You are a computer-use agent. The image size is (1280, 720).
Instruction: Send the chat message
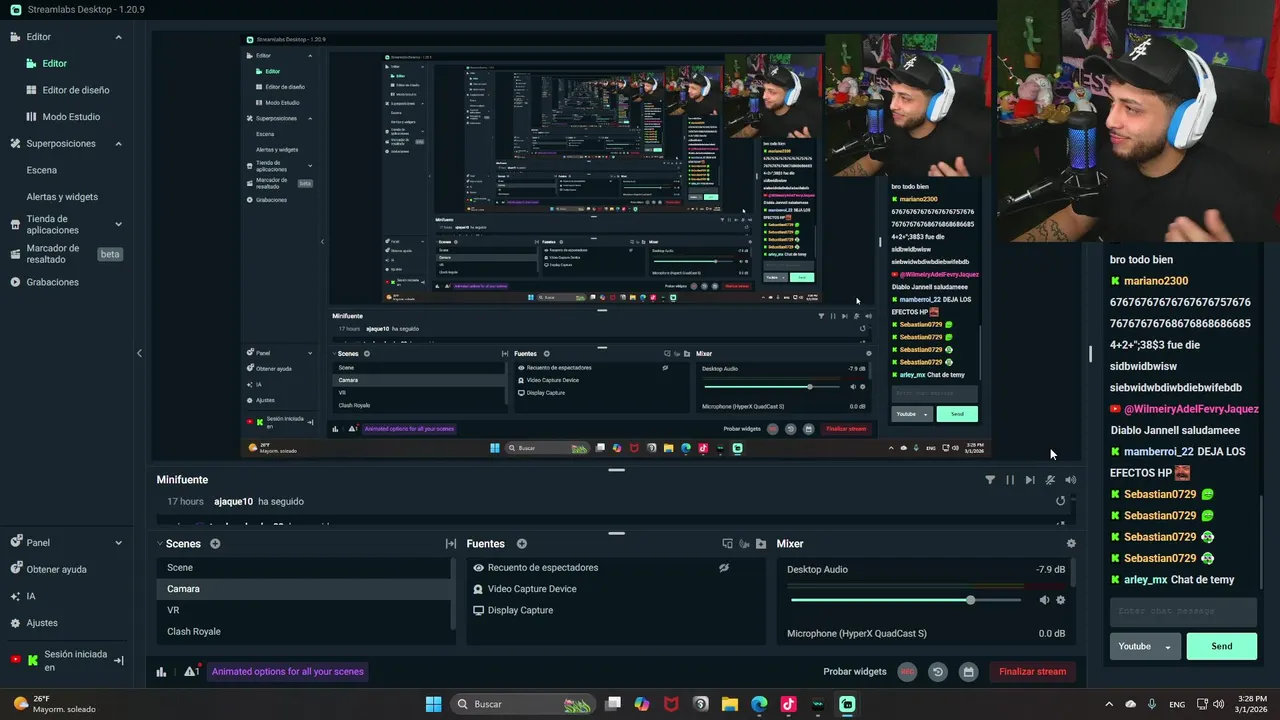(x=1222, y=646)
